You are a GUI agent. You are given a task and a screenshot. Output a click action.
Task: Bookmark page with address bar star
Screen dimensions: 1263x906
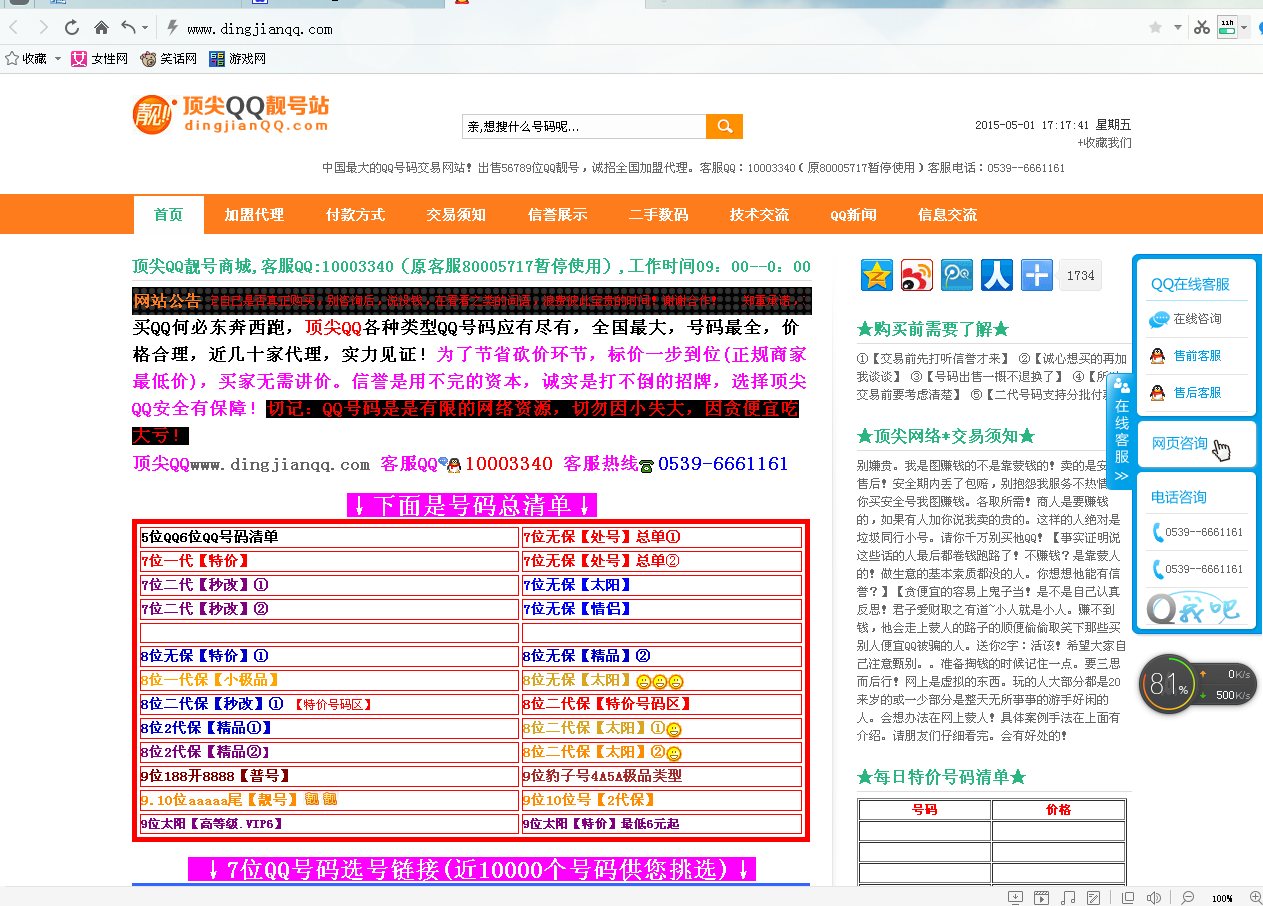[1155, 28]
